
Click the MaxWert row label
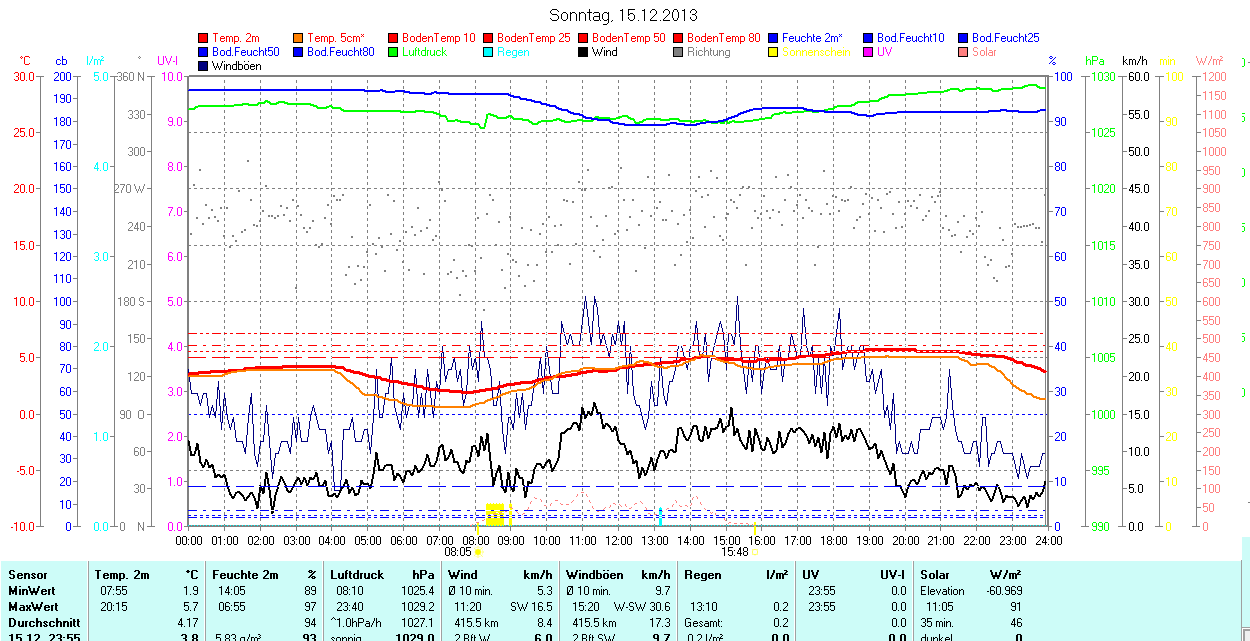coord(31,607)
